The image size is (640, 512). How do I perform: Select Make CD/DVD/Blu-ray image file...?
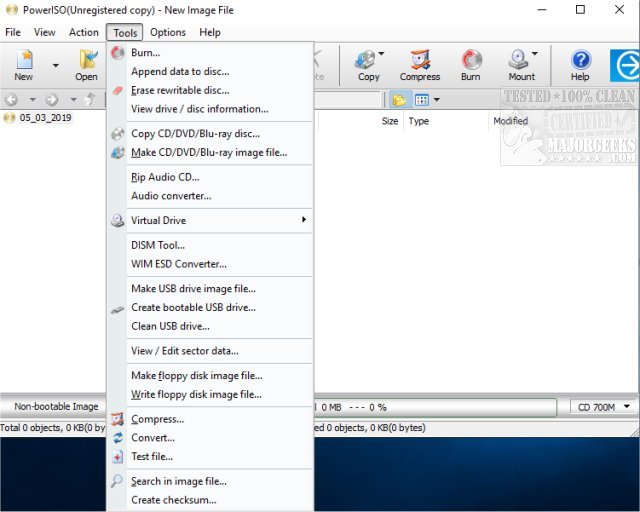click(x=211, y=152)
